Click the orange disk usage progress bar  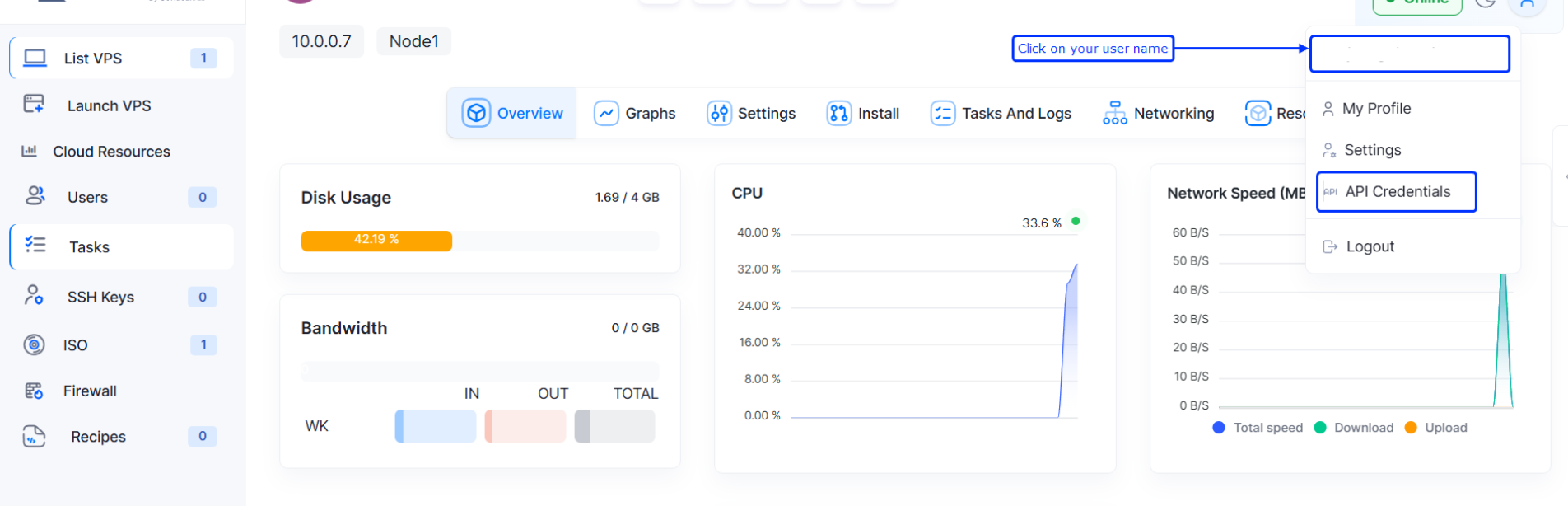[376, 241]
